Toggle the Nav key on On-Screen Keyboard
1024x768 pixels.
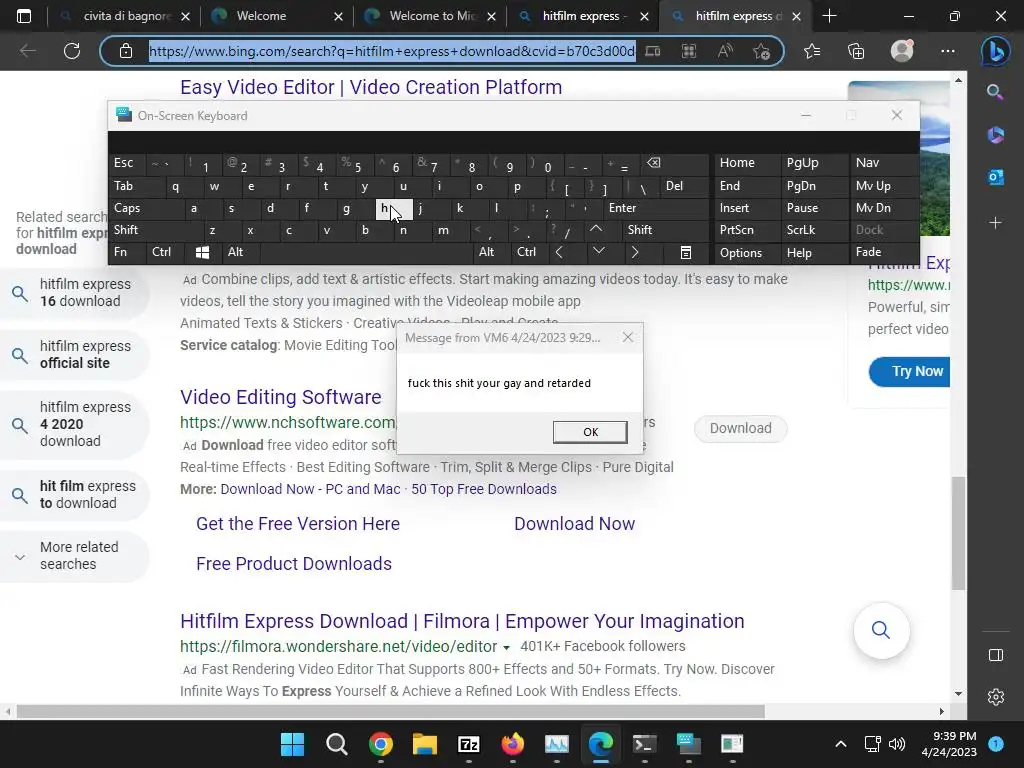tap(884, 163)
